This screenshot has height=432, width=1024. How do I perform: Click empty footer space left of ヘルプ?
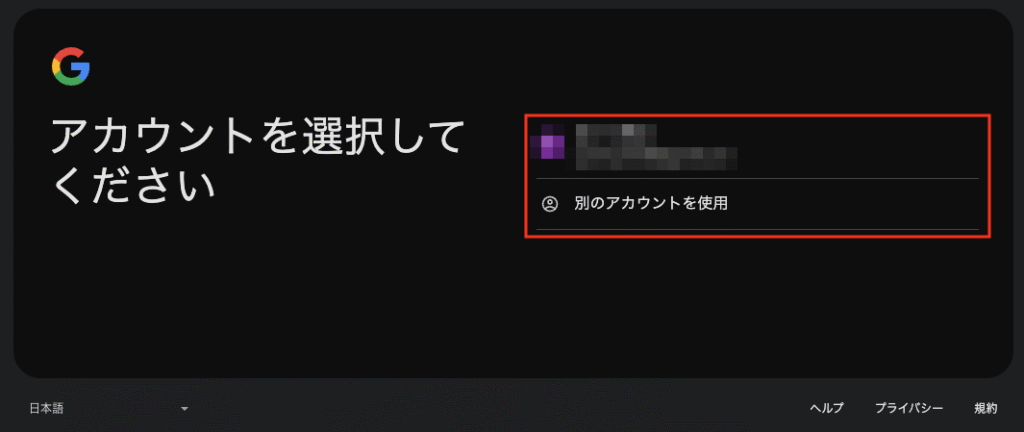pyautogui.click(x=496, y=409)
